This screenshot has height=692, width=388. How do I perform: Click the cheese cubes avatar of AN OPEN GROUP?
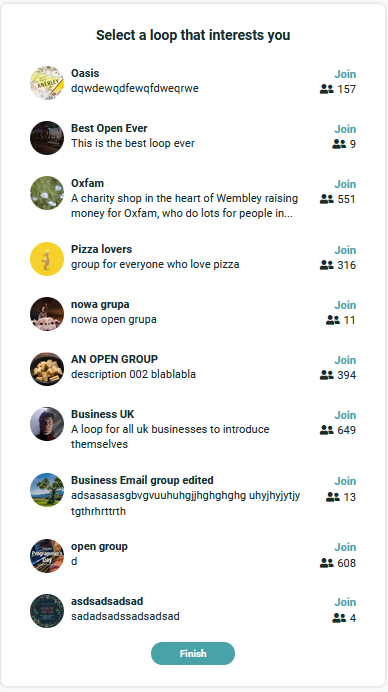[47, 369]
